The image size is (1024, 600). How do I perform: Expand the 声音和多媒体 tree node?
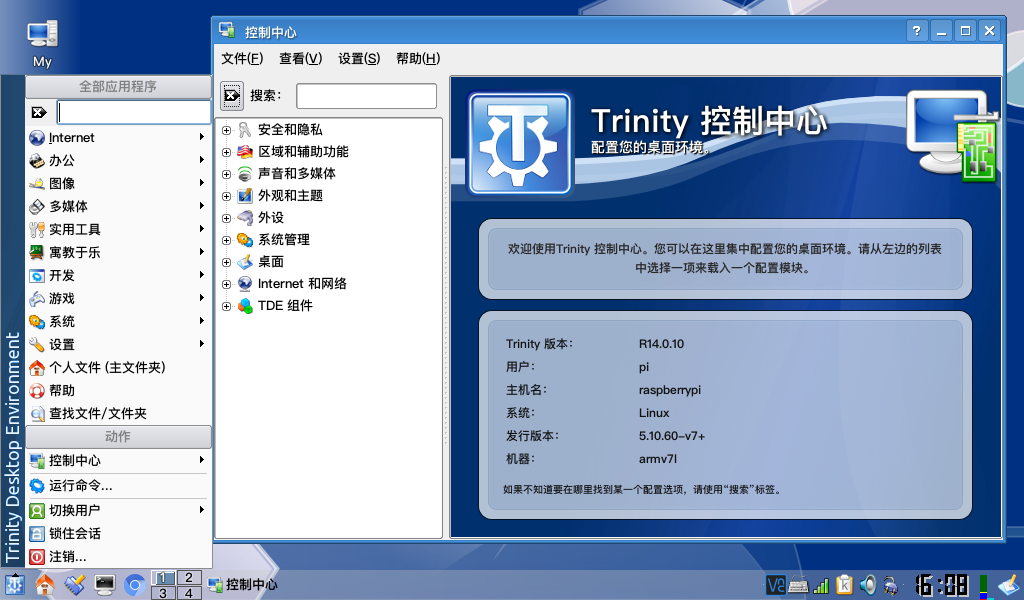pyautogui.click(x=227, y=174)
